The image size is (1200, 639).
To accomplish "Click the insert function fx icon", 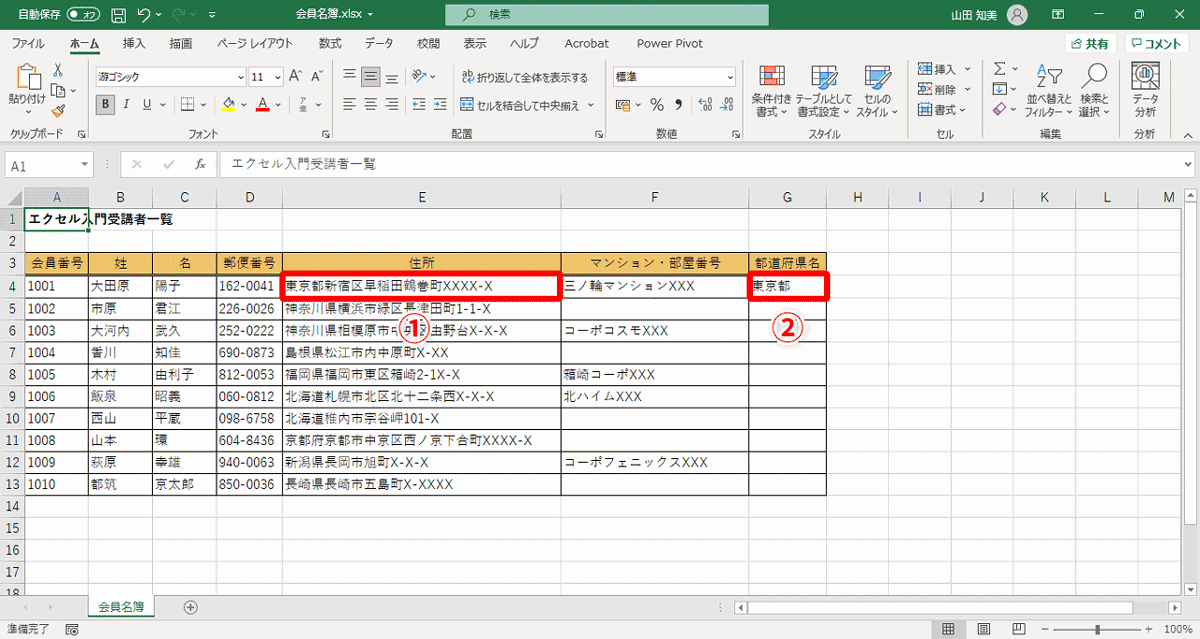I will (x=200, y=164).
